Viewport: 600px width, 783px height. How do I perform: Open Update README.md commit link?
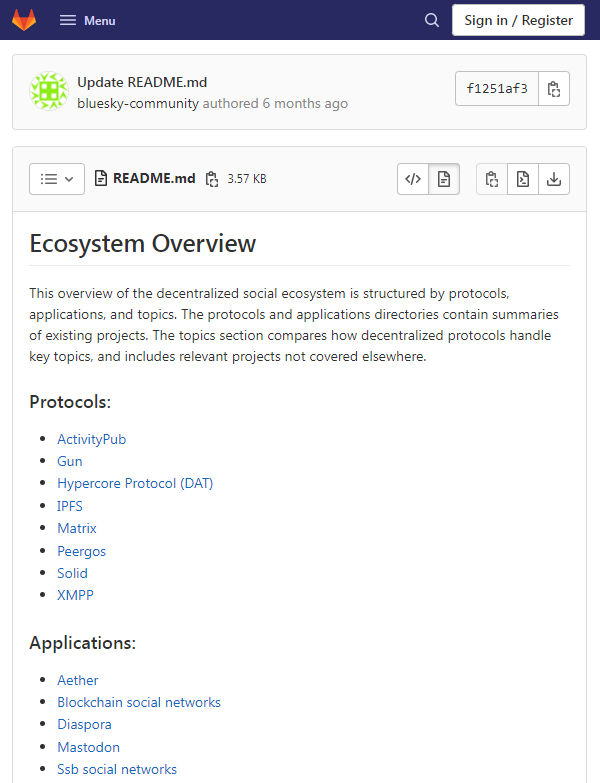(x=142, y=82)
